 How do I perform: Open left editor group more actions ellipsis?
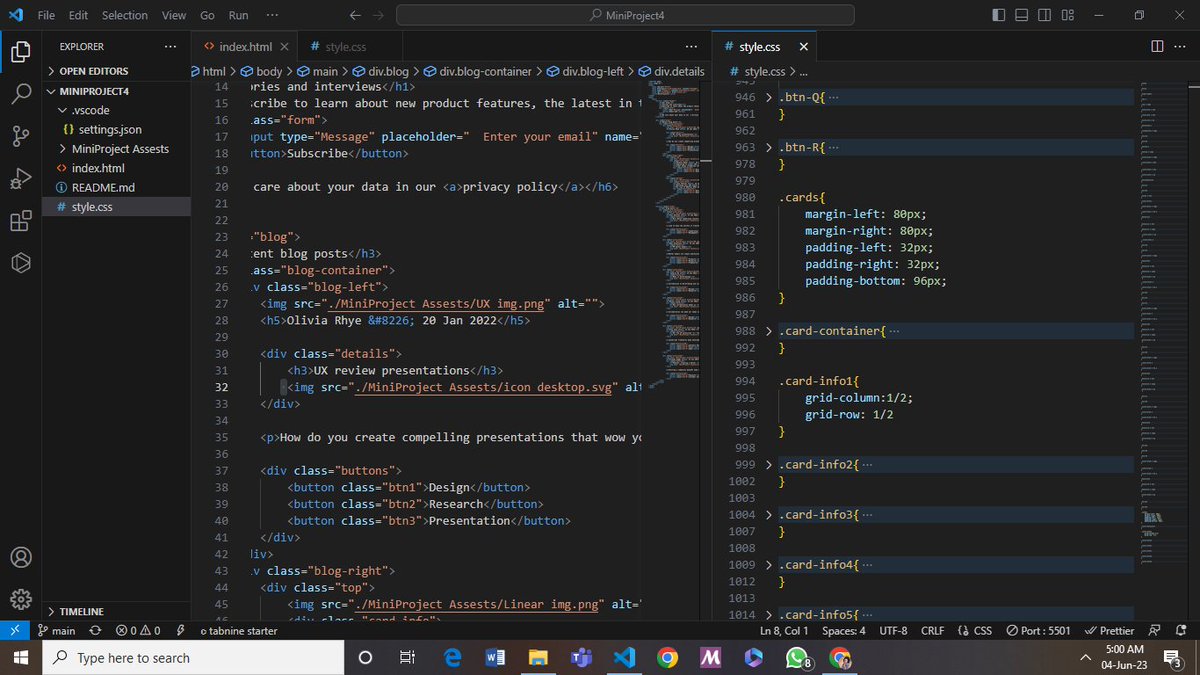[692, 46]
